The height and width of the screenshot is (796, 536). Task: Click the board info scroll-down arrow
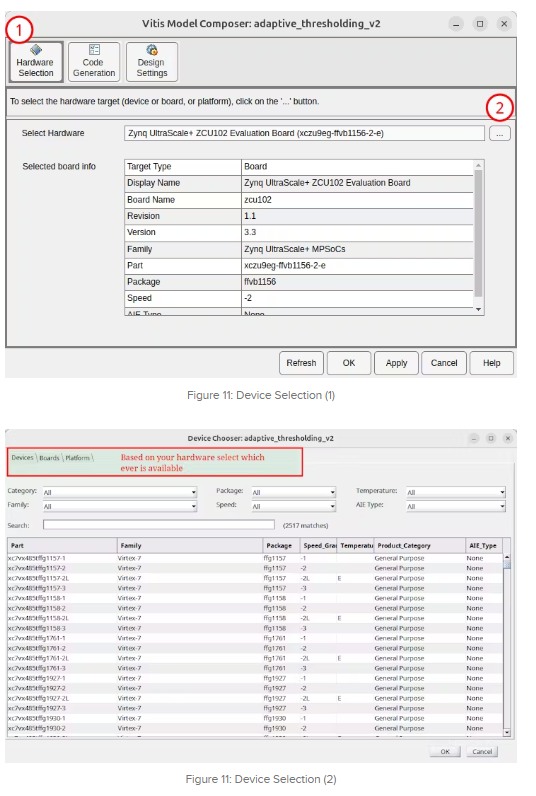pos(478,310)
